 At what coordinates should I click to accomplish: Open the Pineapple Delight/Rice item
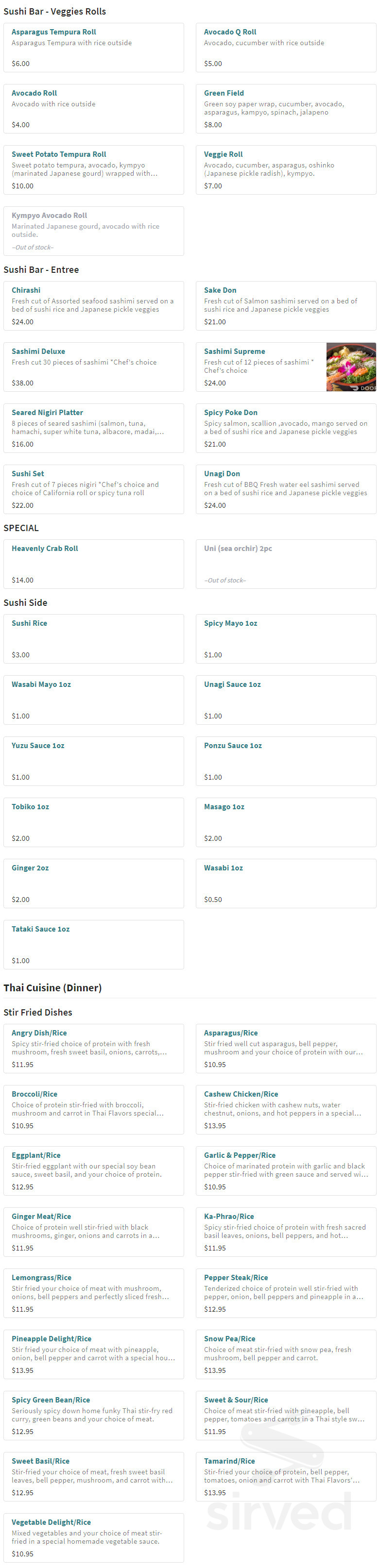pyautogui.click(x=93, y=1354)
